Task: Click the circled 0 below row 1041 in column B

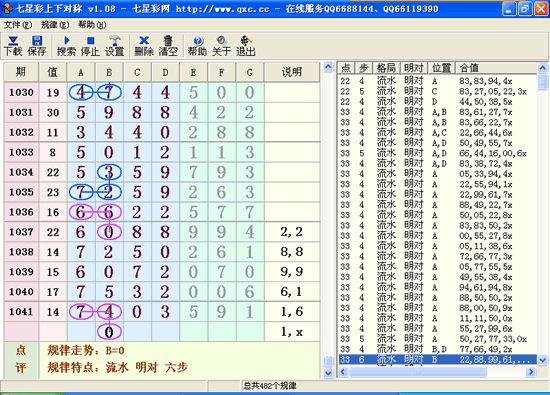Action: (109, 332)
